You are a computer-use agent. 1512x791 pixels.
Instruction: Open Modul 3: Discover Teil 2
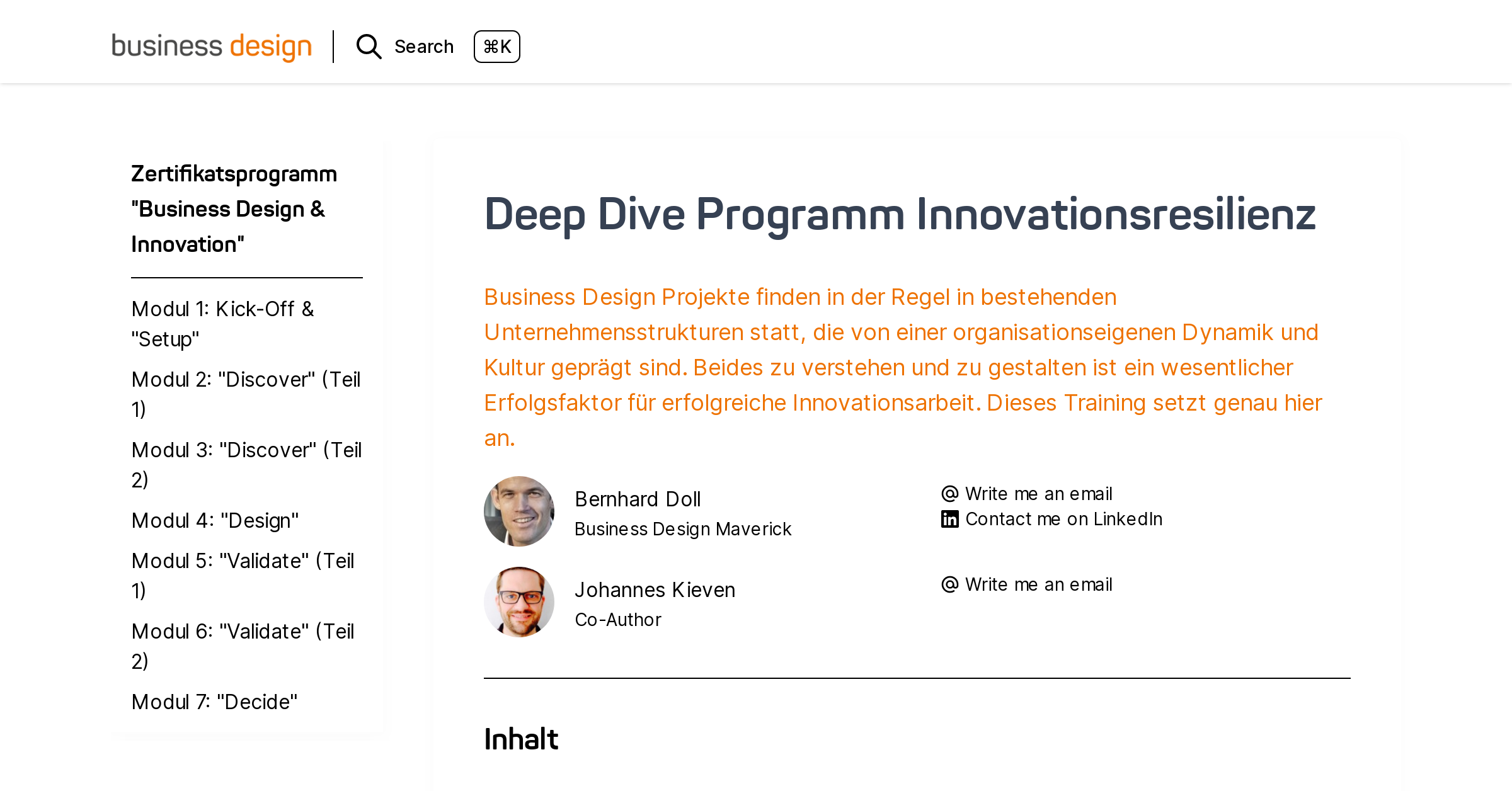(x=246, y=464)
